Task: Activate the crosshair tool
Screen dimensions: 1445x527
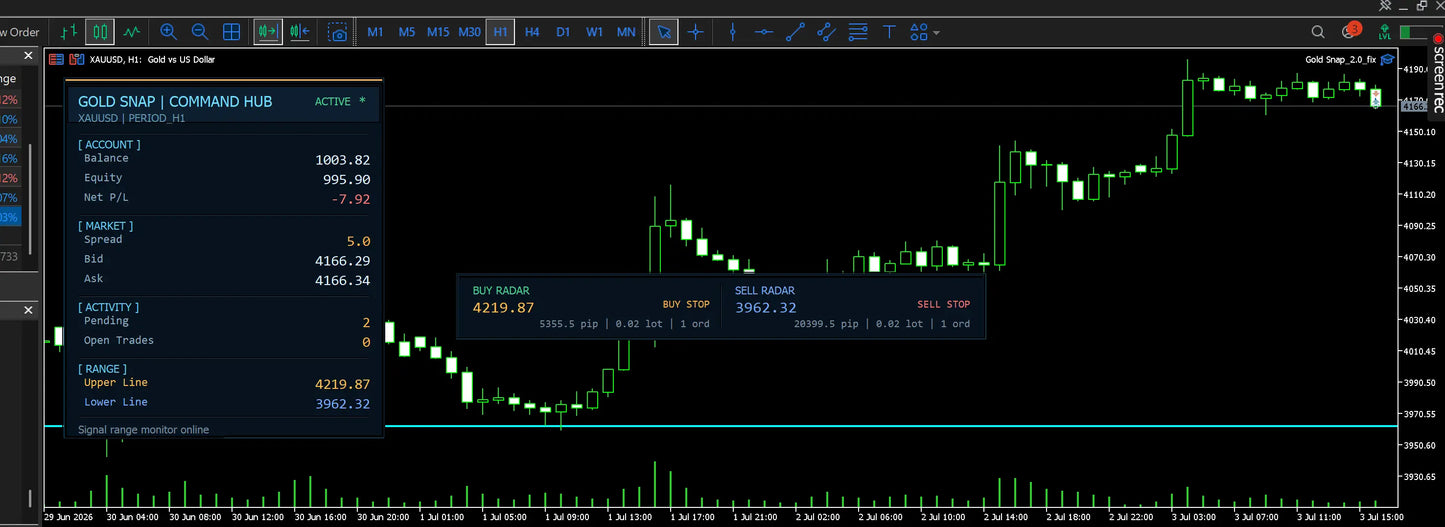Action: [695, 32]
